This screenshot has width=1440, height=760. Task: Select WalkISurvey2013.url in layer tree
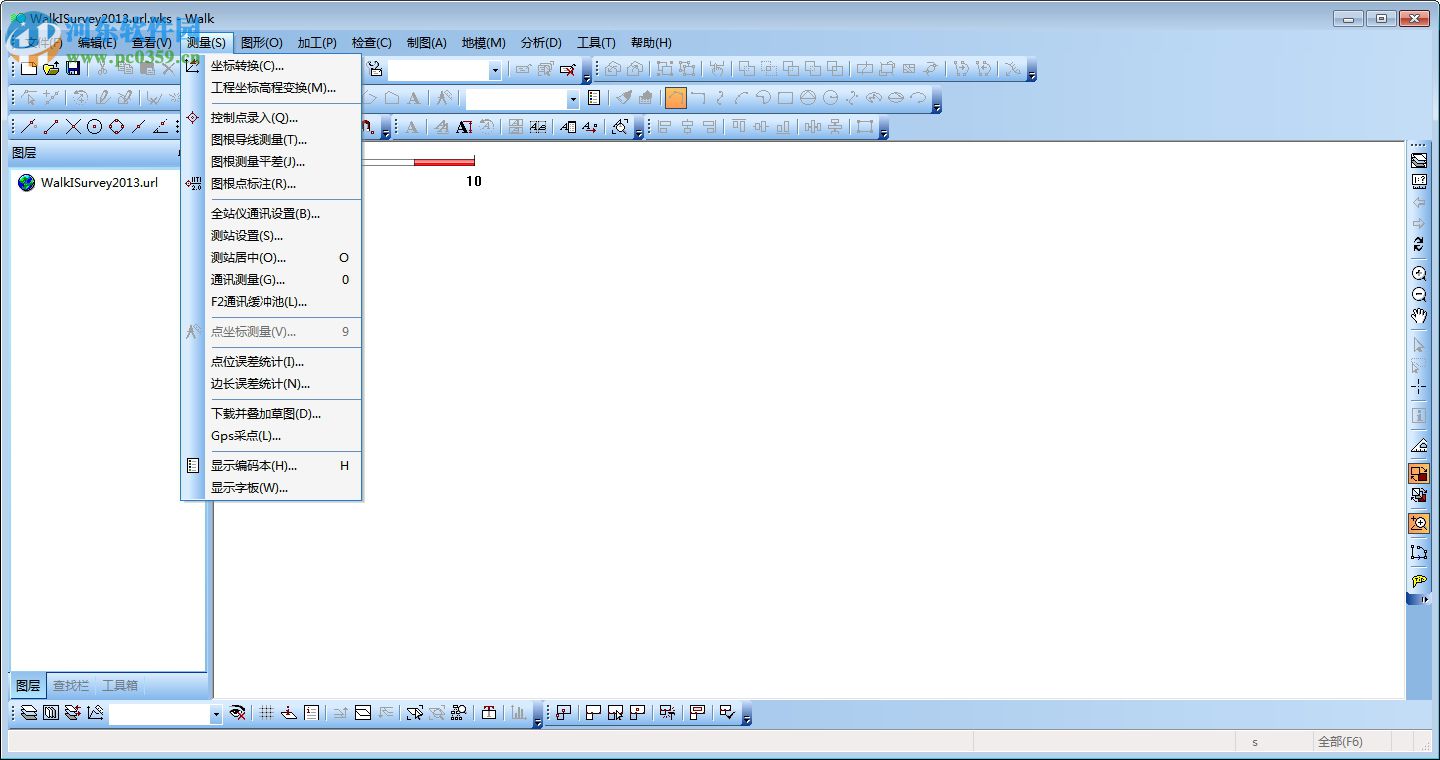(99, 183)
